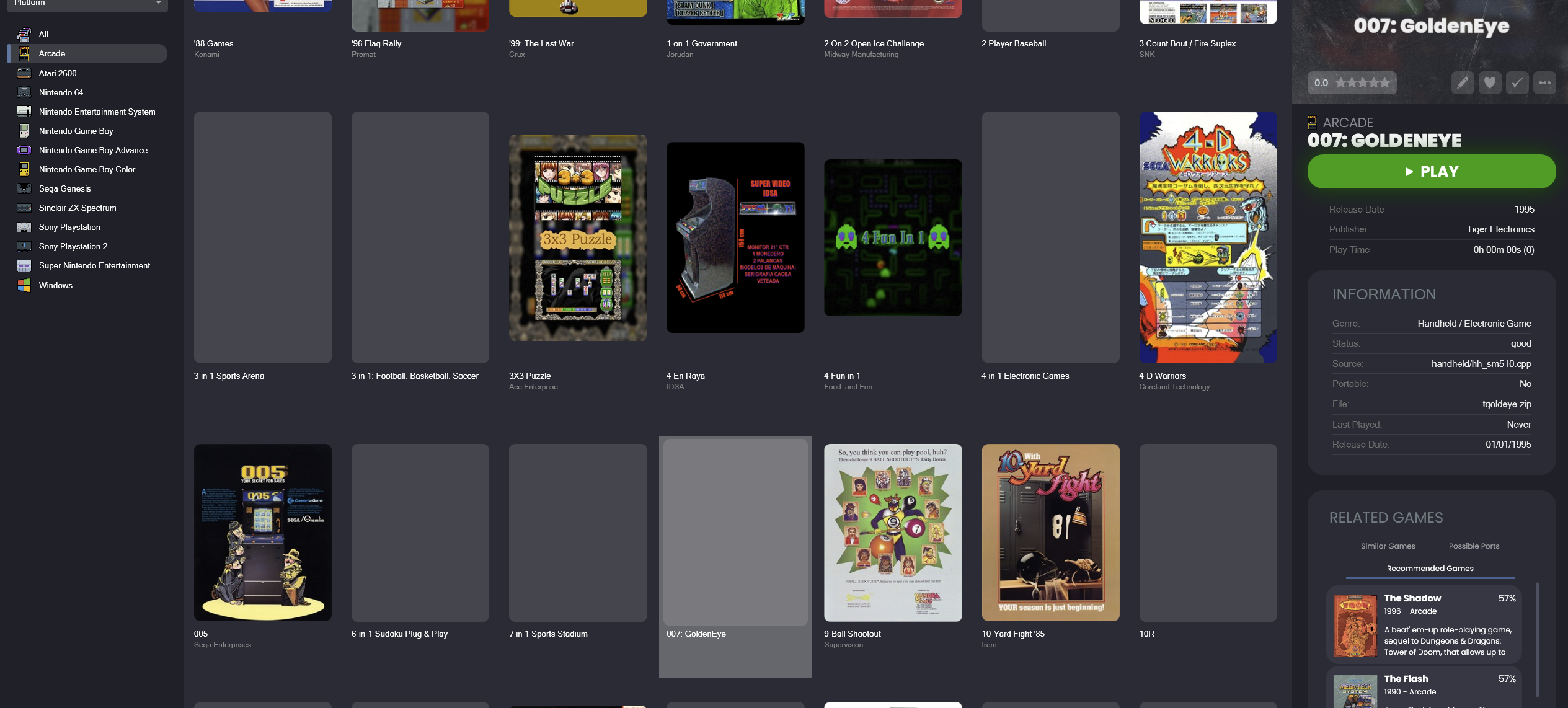This screenshot has height=708, width=1568.
Task: Click the Nintendo Entertainment System icon
Action: coord(24,112)
